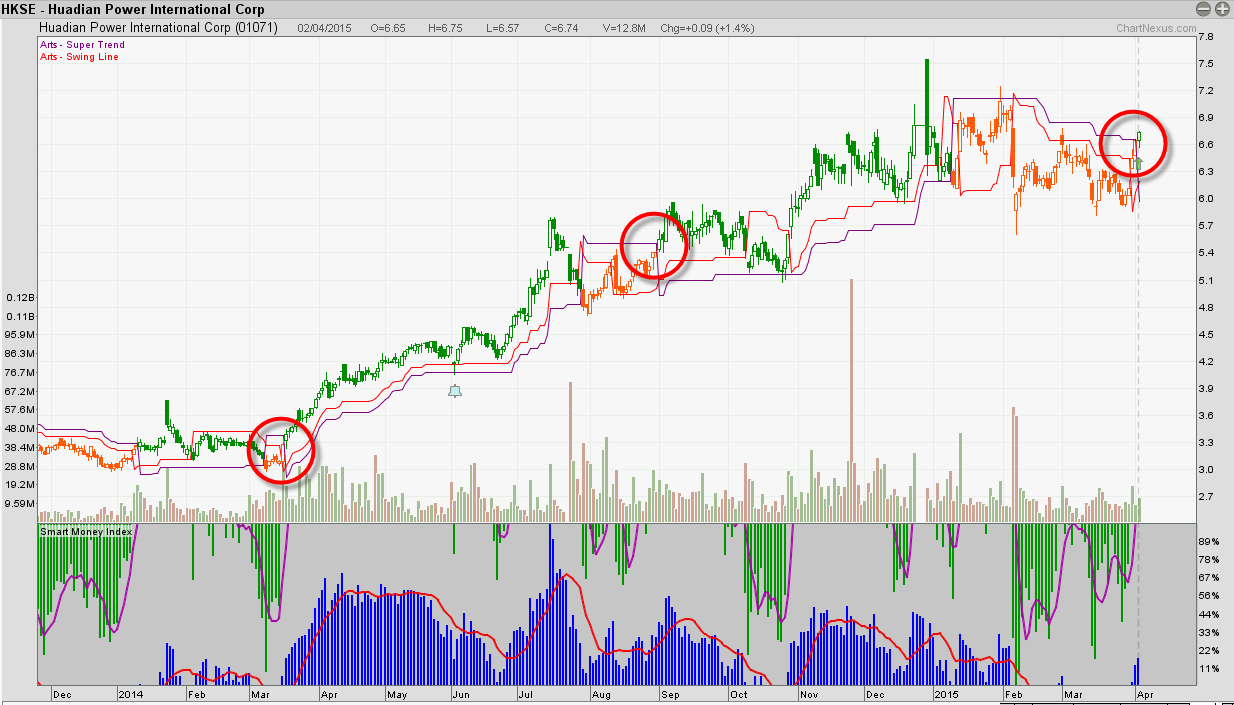Click the Nov label on time axis
Image resolution: width=1234 pixels, height=705 pixels.
click(x=809, y=693)
